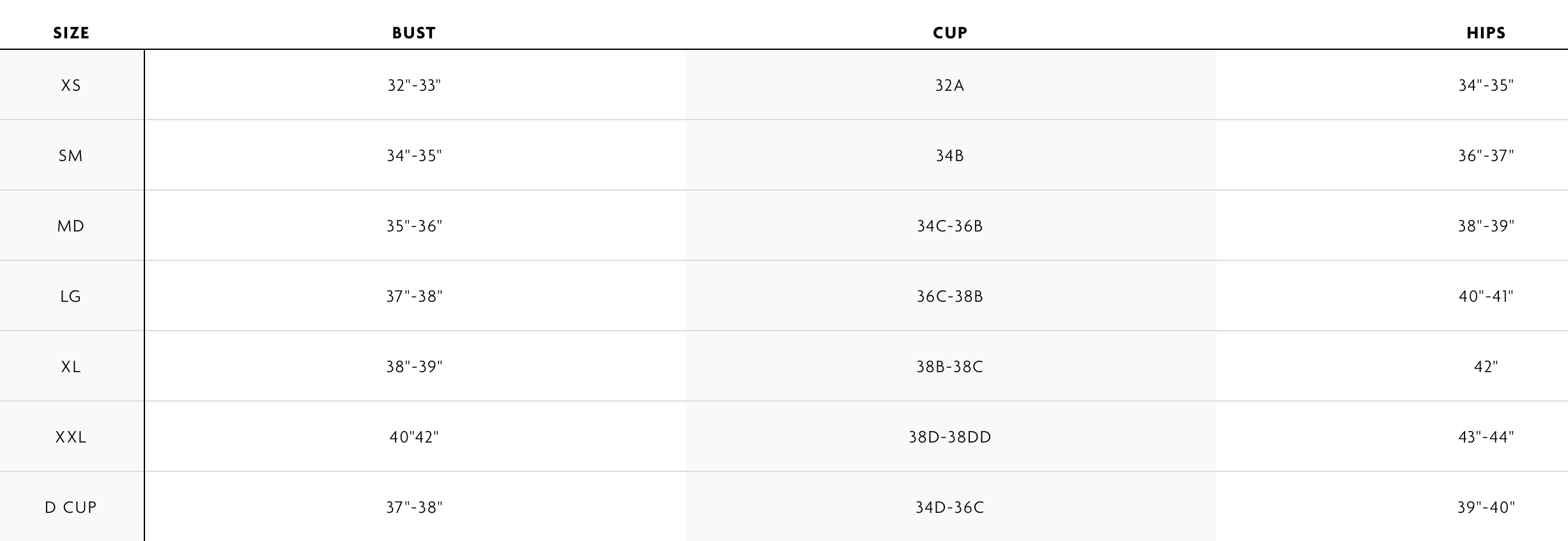Click the CUP column header

(950, 33)
